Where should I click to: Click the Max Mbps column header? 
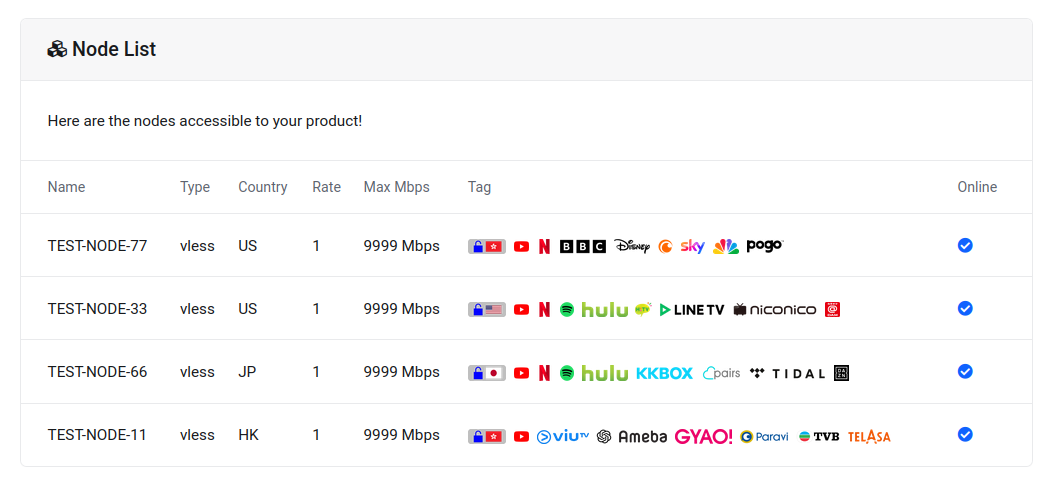click(396, 187)
